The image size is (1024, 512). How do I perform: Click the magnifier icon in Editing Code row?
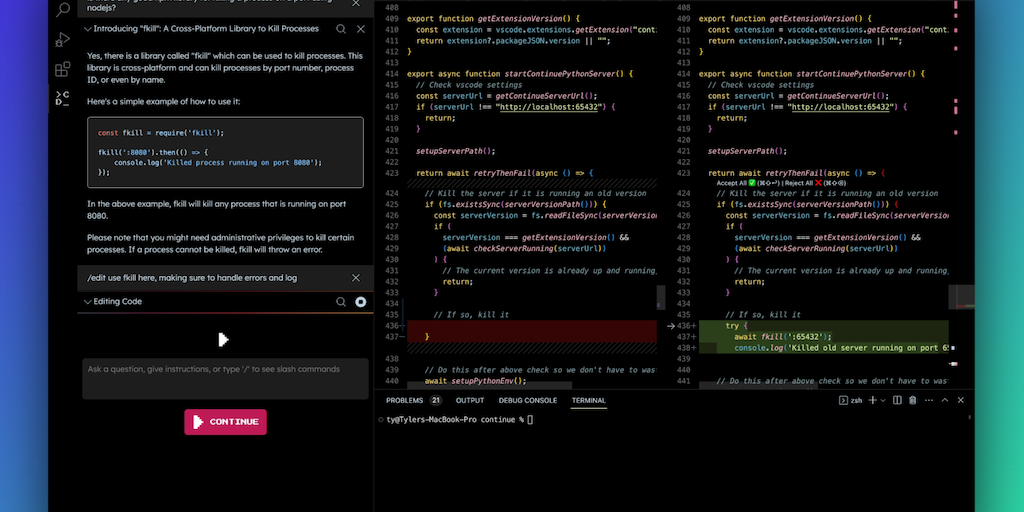tap(341, 301)
